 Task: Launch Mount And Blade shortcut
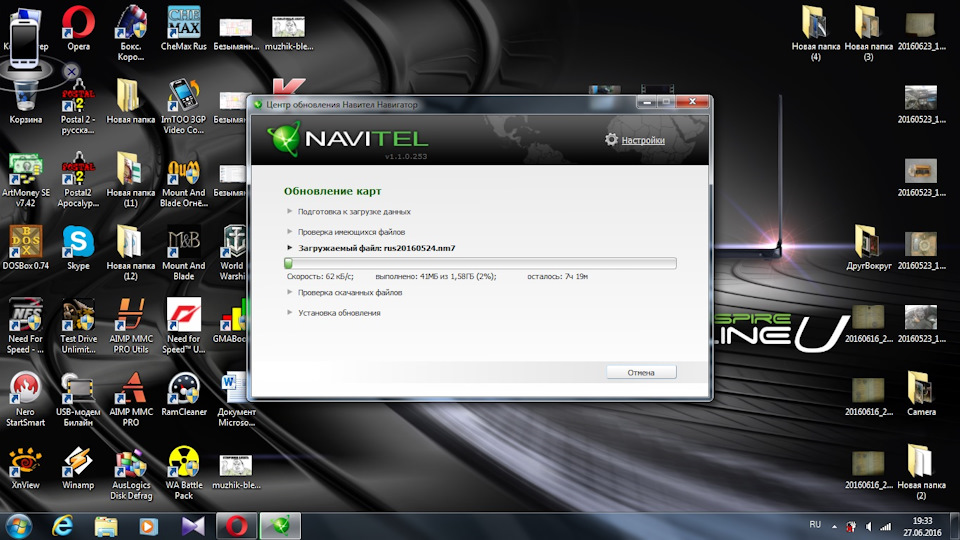point(184,253)
